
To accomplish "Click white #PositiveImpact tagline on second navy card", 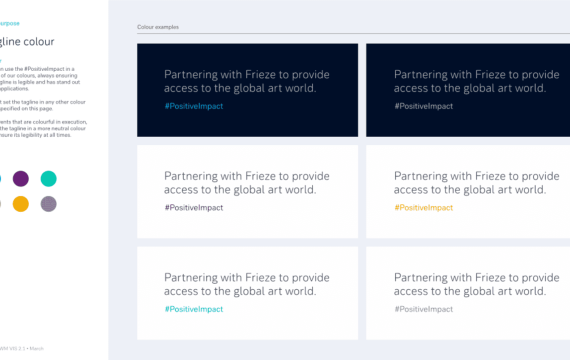I will [x=424, y=106].
